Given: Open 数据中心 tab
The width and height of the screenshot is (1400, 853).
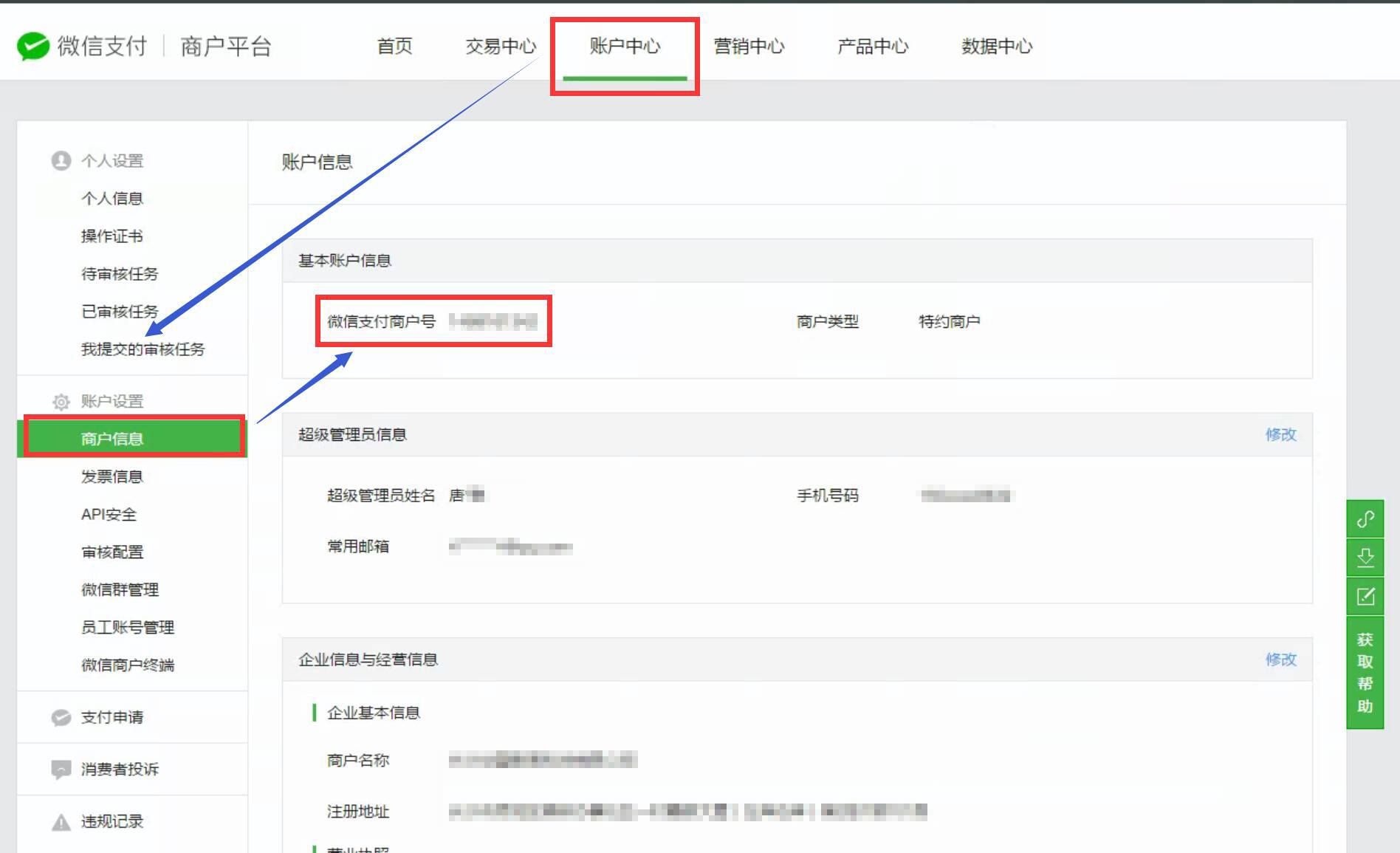Looking at the screenshot, I should tap(997, 47).
